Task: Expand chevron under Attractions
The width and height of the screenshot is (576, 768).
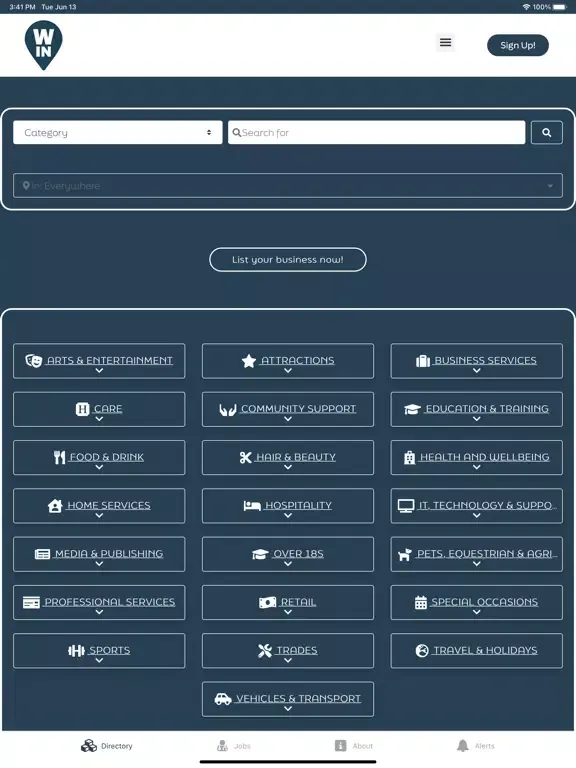Action: [288, 371]
